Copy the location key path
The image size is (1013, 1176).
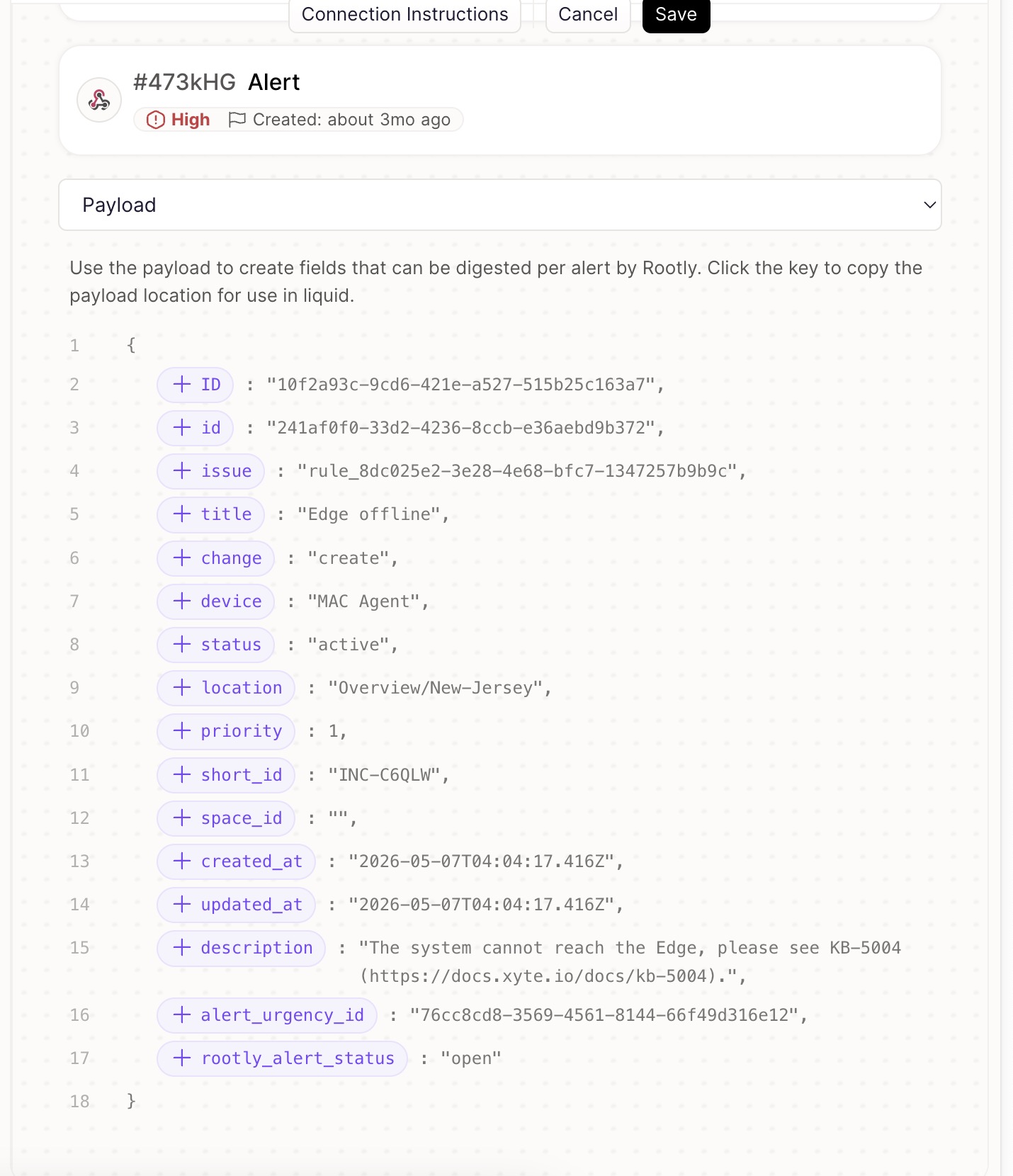[226, 688]
